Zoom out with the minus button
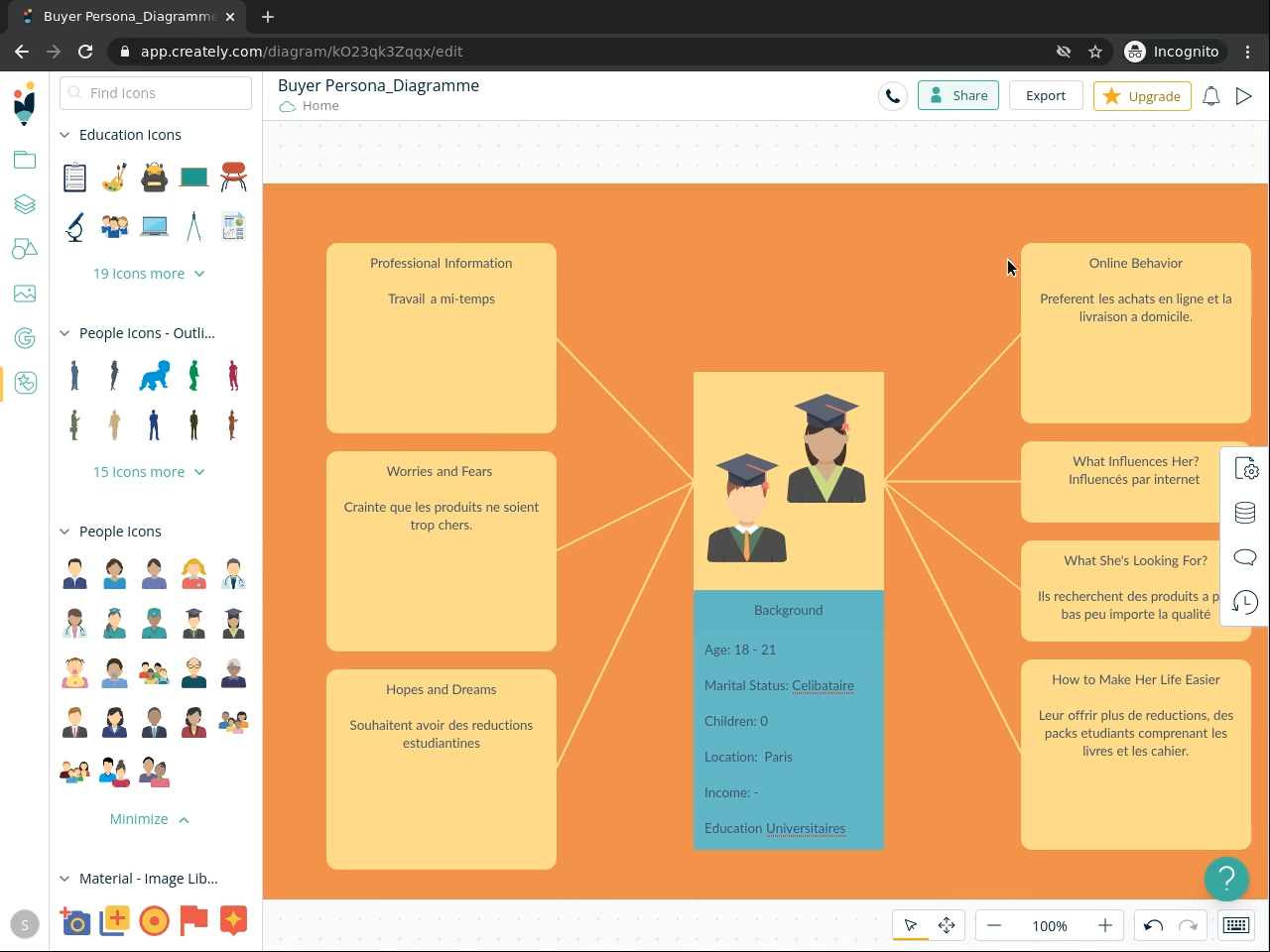The height and width of the screenshot is (952, 1270). click(x=994, y=925)
